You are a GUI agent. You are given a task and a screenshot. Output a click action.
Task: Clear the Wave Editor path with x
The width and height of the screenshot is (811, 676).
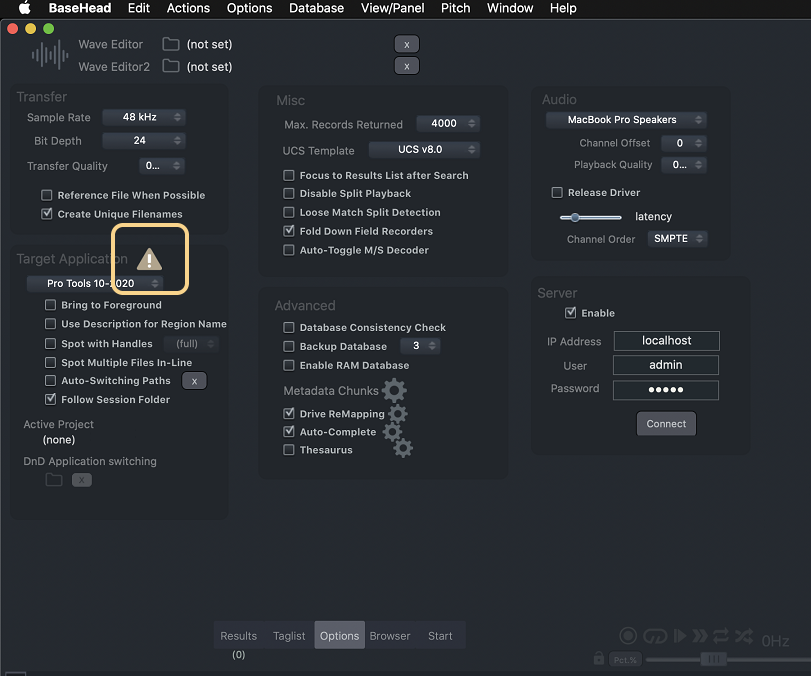tap(407, 44)
